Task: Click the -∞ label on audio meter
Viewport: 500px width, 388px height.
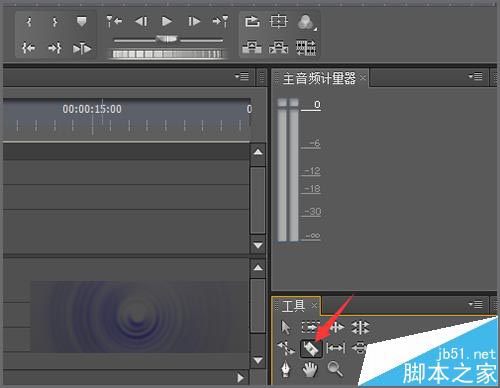Action: (x=313, y=236)
